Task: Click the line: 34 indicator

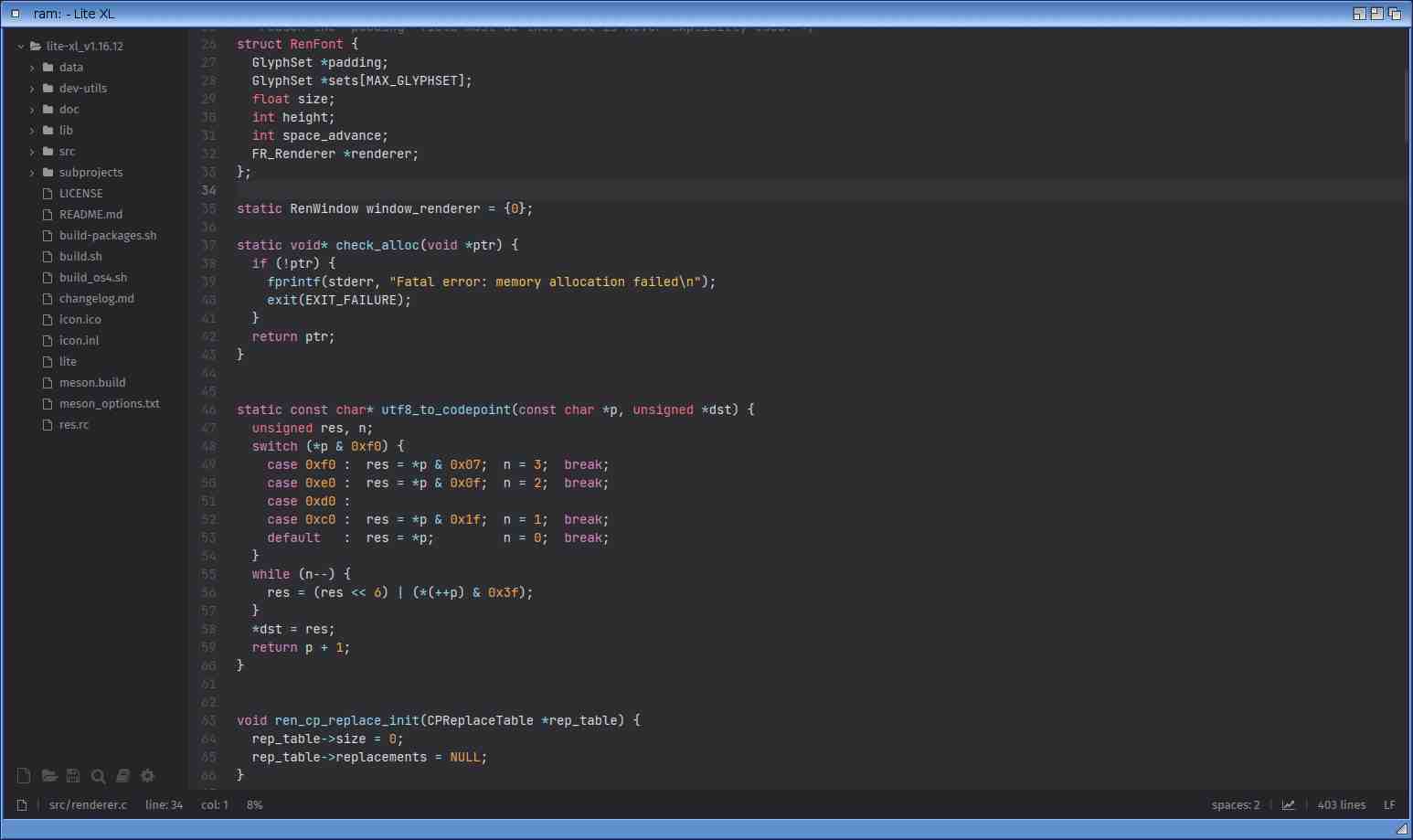Action: coord(164,805)
